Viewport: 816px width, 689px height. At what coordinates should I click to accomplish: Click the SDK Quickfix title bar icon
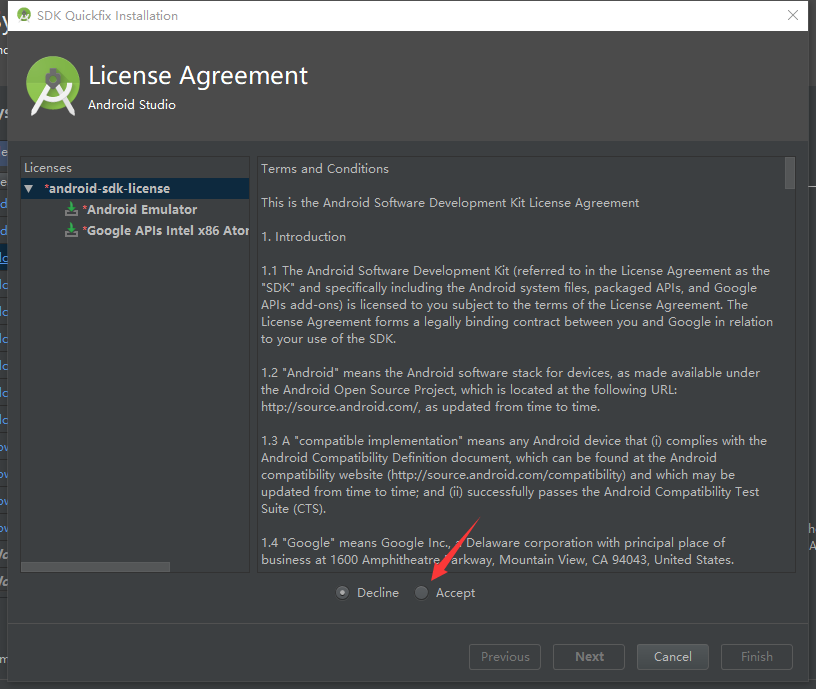coord(24,15)
